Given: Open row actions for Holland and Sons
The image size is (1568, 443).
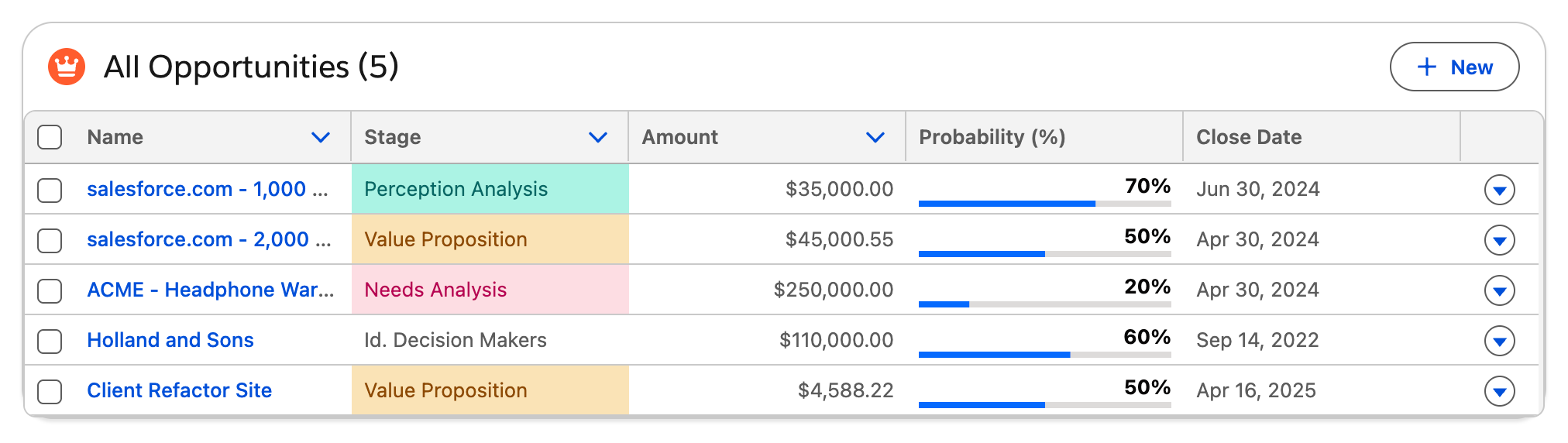Looking at the screenshot, I should point(1499,341).
